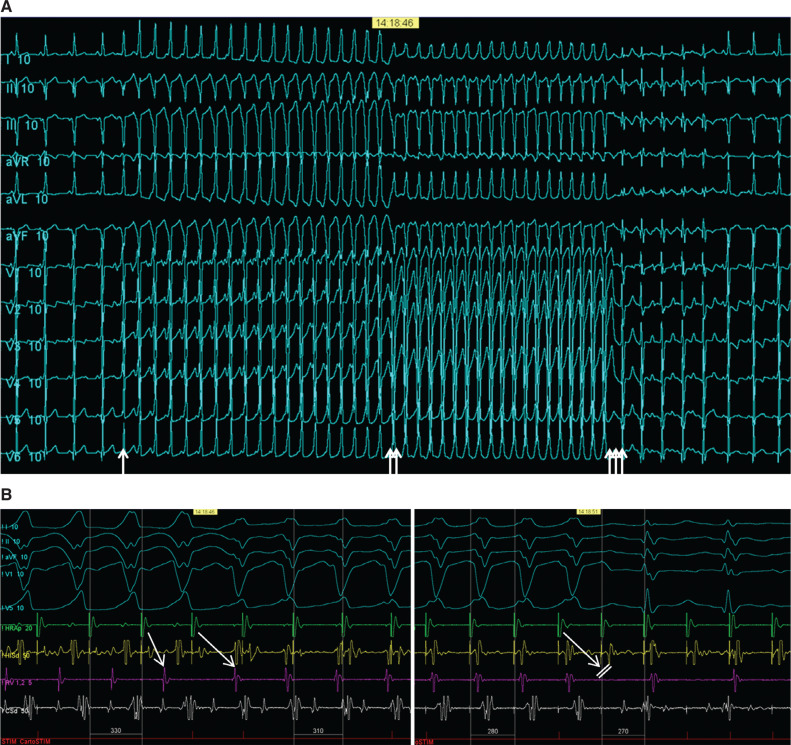Click the 14:18:46 timestamp in panel B
This screenshot has height=745, width=791.
205,511
